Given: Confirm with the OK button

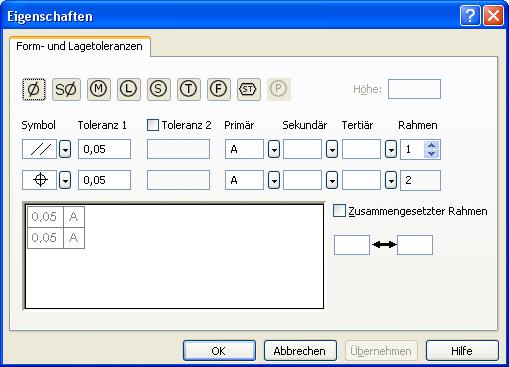Looking at the screenshot, I should 219,351.
